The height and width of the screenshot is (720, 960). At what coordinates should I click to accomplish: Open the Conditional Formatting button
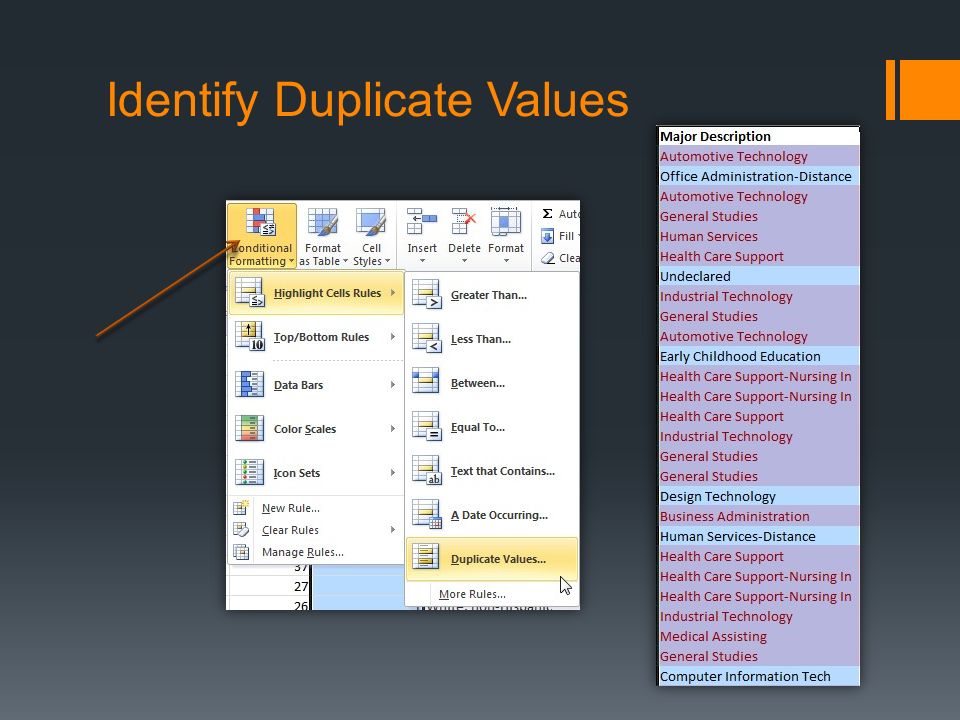[261, 236]
